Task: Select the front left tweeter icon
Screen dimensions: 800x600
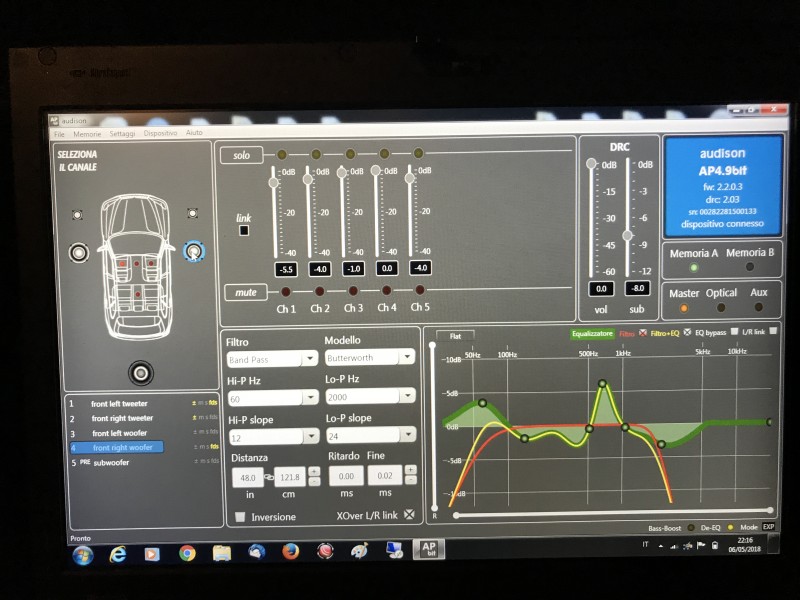Action: pos(77,215)
